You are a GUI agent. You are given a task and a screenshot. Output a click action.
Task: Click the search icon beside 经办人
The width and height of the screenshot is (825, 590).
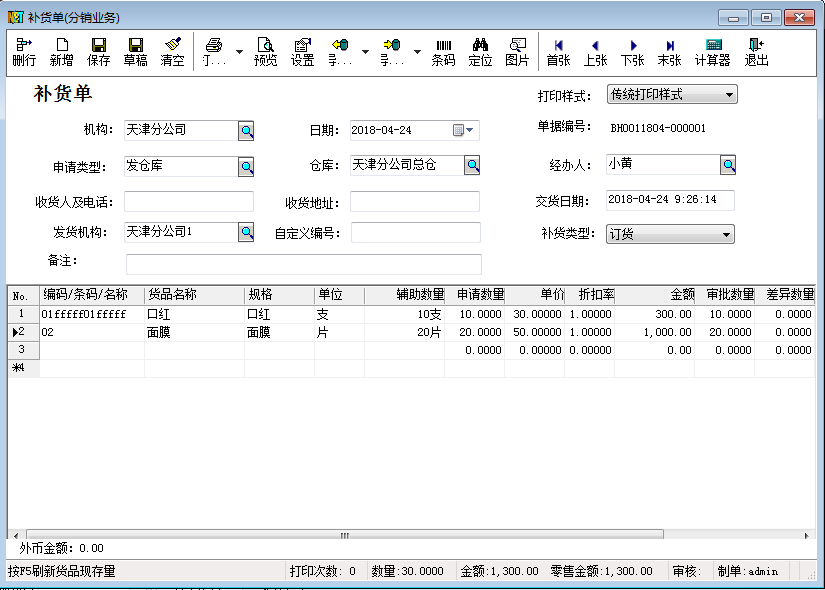tap(729, 165)
